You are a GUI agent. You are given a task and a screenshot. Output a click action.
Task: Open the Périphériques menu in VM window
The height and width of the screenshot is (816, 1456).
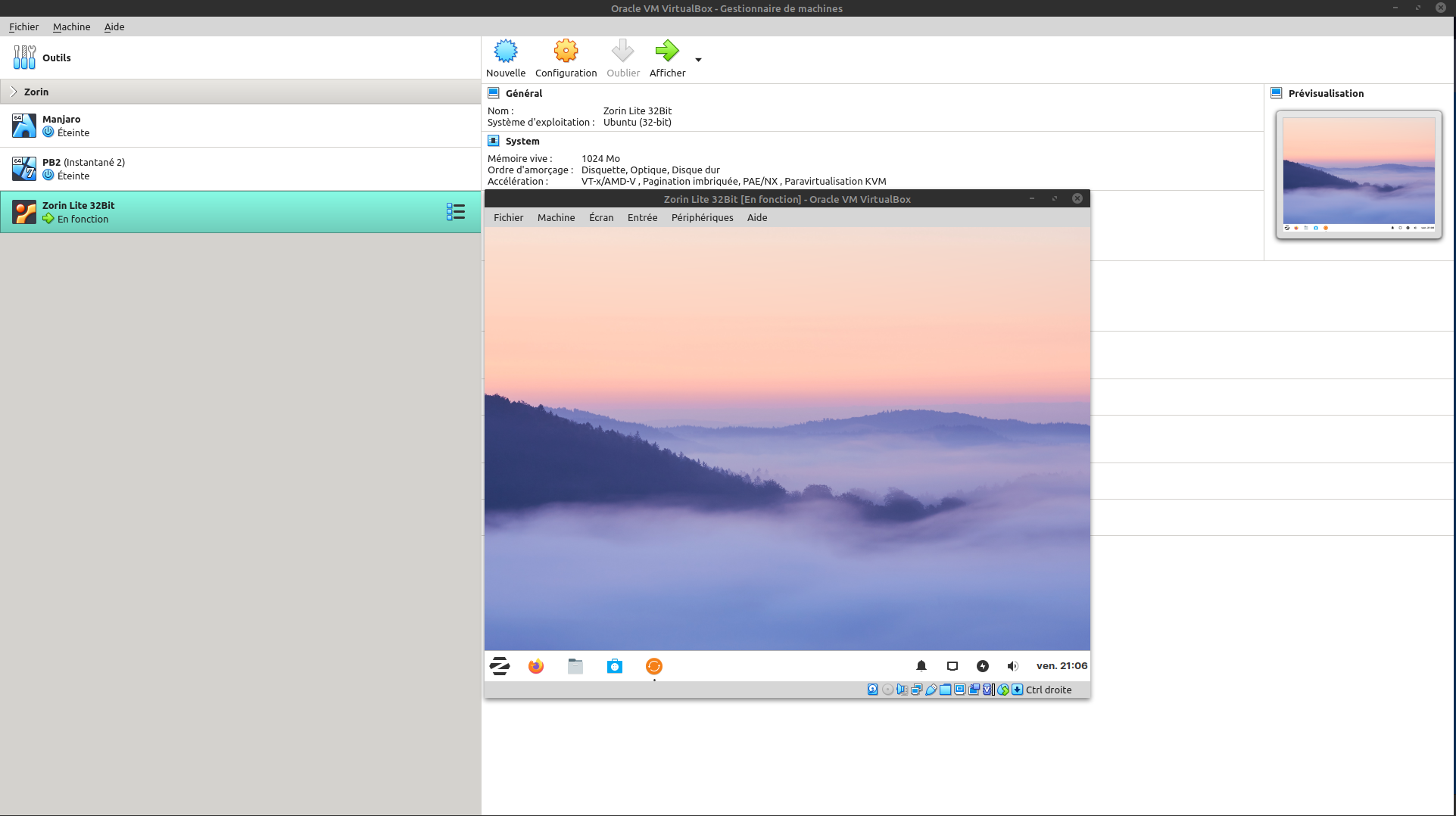click(702, 217)
